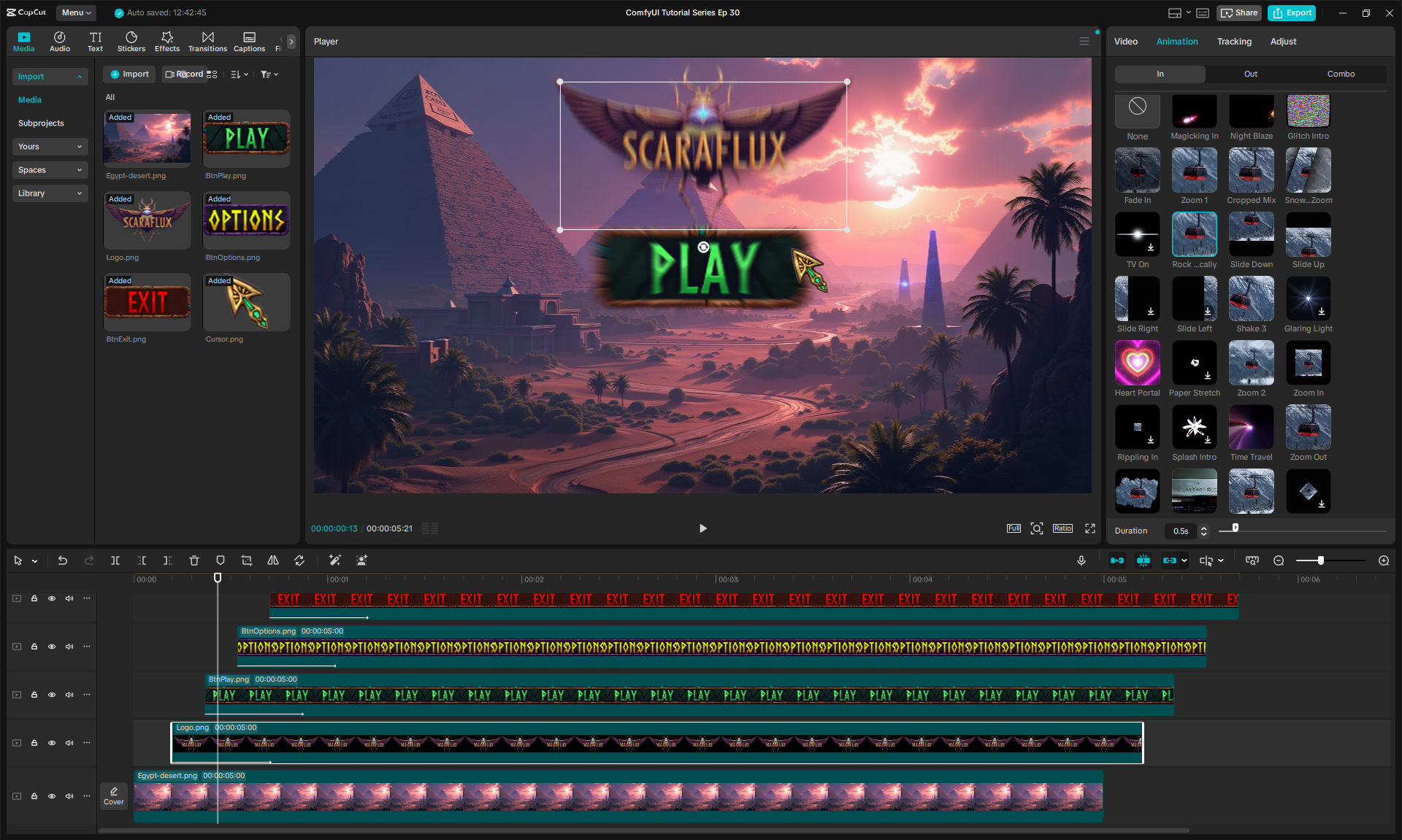This screenshot has height=840, width=1402.
Task: Click the undo arrow
Action: click(63, 560)
